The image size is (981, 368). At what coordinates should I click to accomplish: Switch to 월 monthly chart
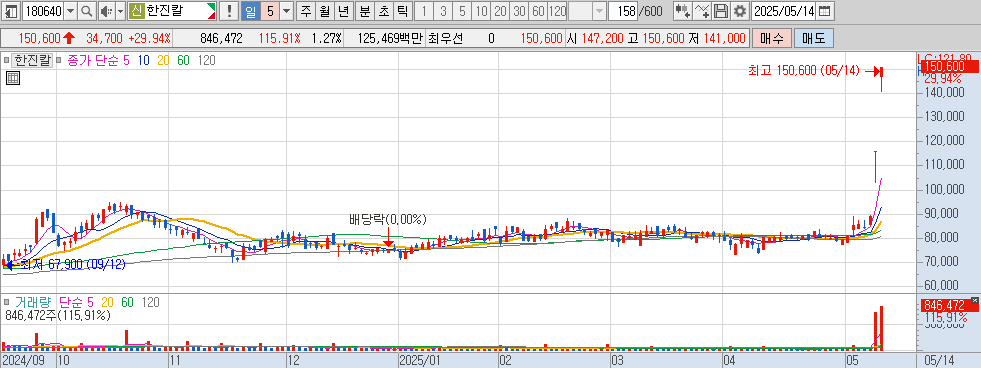(x=325, y=11)
